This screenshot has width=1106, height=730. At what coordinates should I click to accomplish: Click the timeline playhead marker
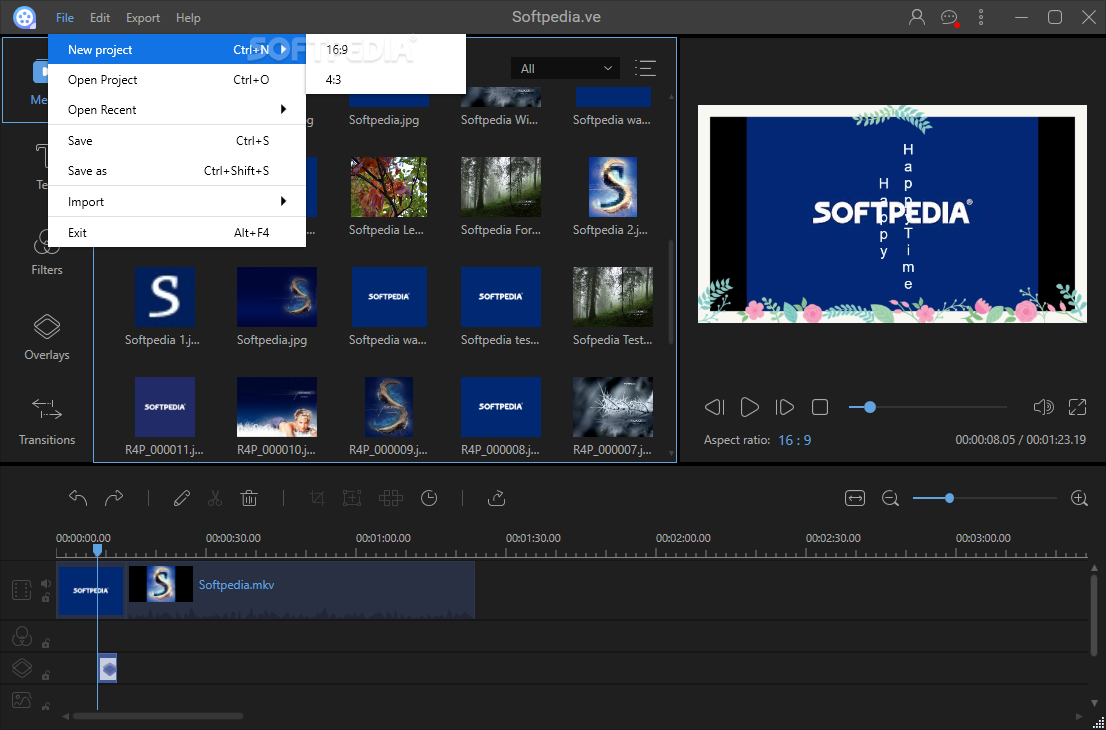pyautogui.click(x=97, y=549)
